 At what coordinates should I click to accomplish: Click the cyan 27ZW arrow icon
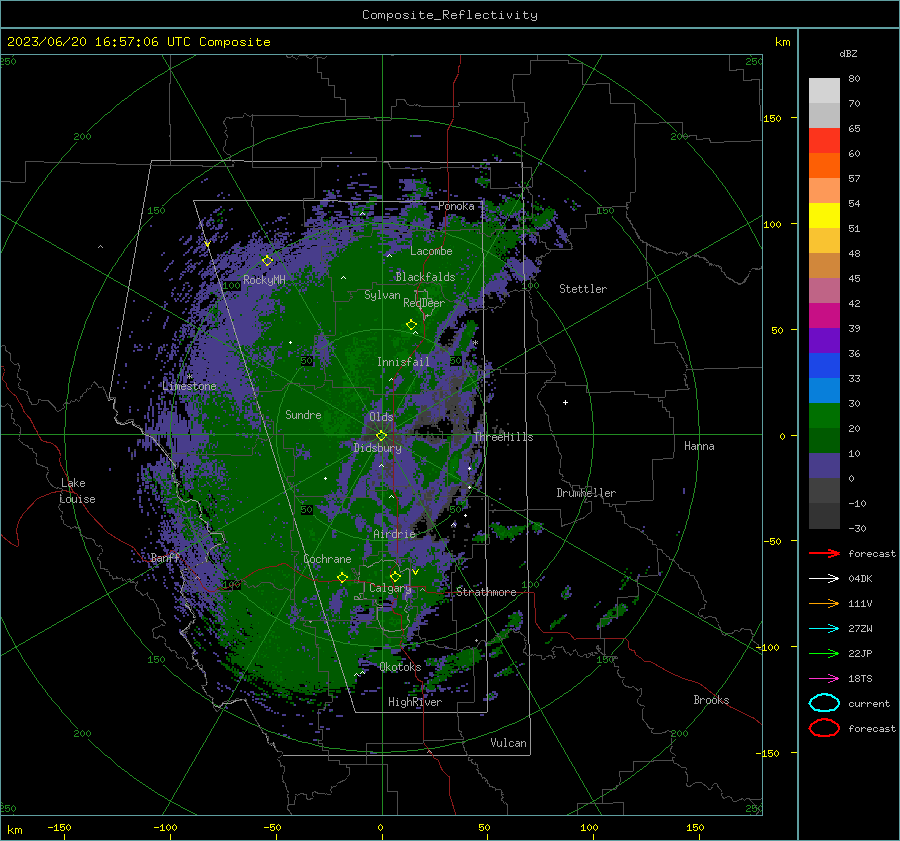point(824,629)
